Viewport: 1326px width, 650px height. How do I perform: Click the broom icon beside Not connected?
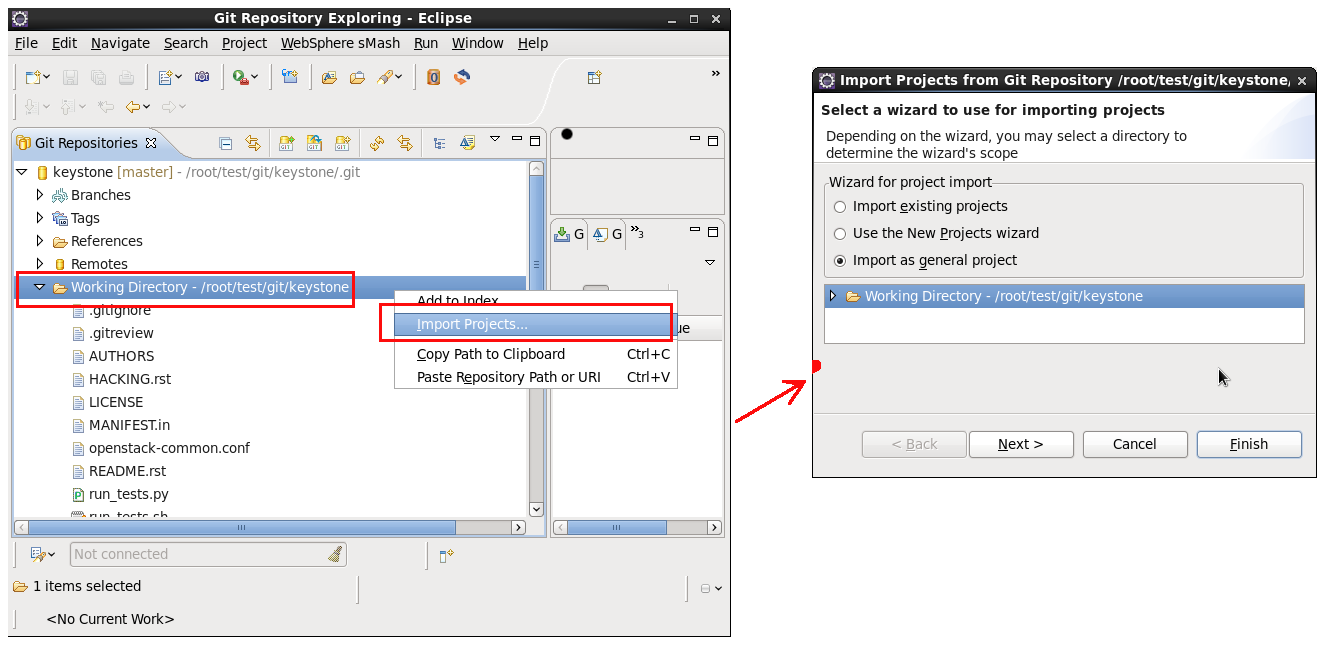[336, 554]
